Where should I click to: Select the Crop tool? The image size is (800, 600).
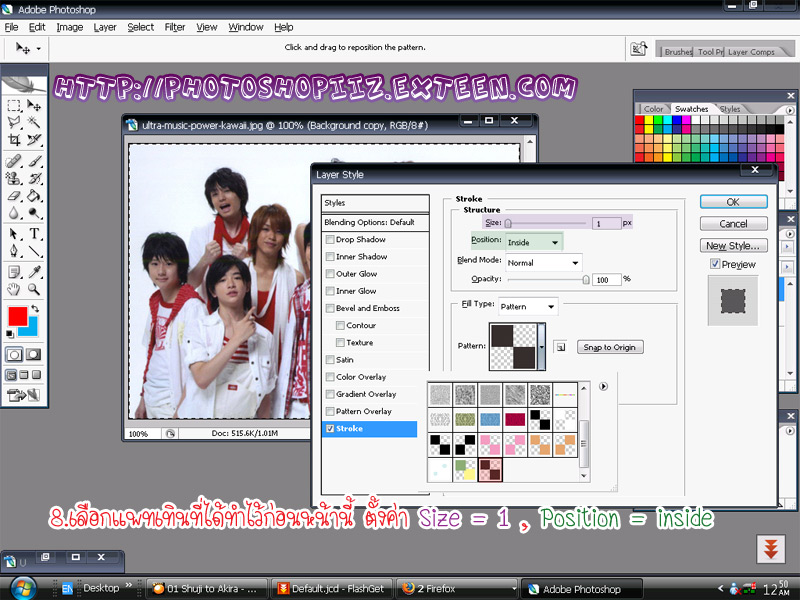point(14,140)
